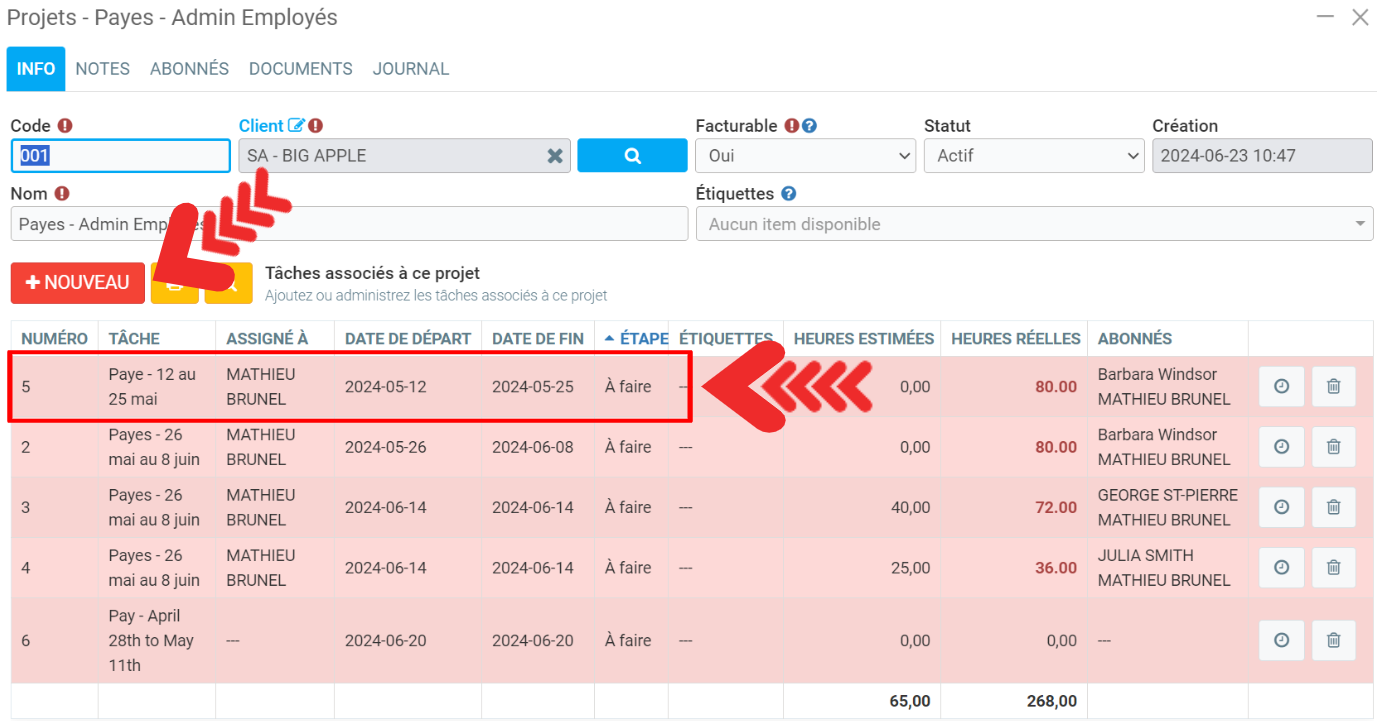Click the client search magnifier button

(632, 156)
